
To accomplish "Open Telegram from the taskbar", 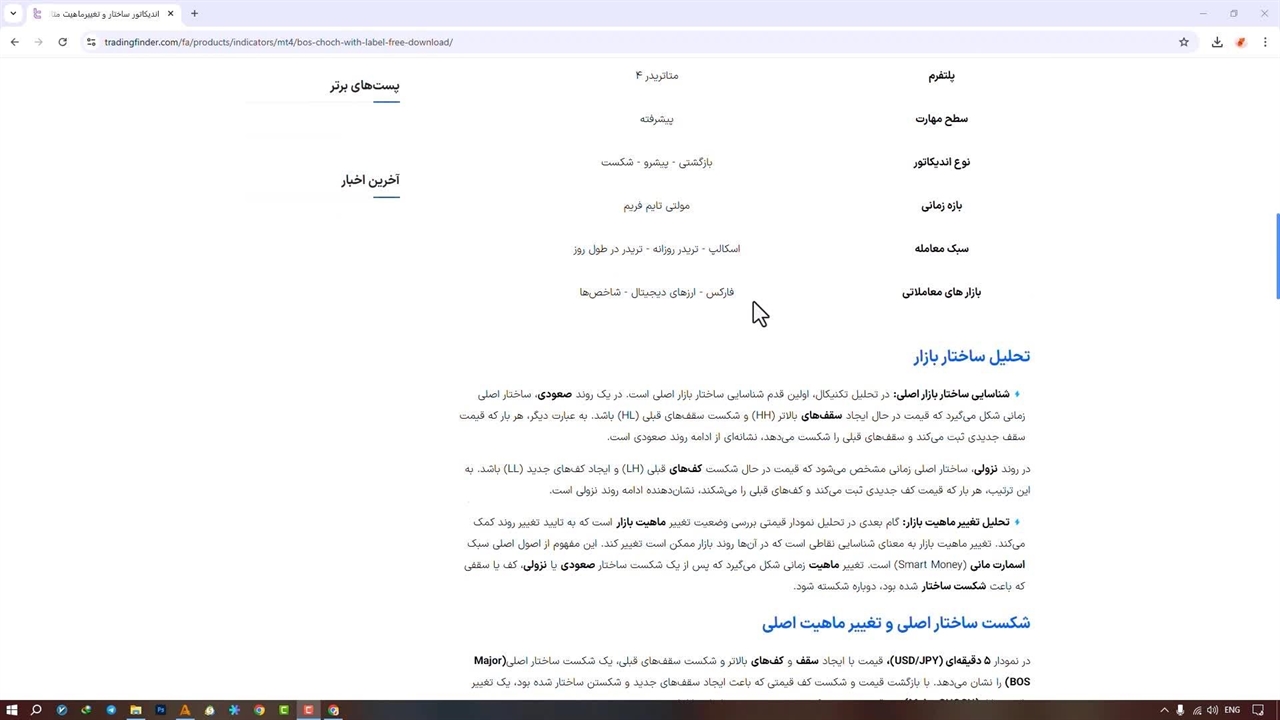I will tap(111, 710).
